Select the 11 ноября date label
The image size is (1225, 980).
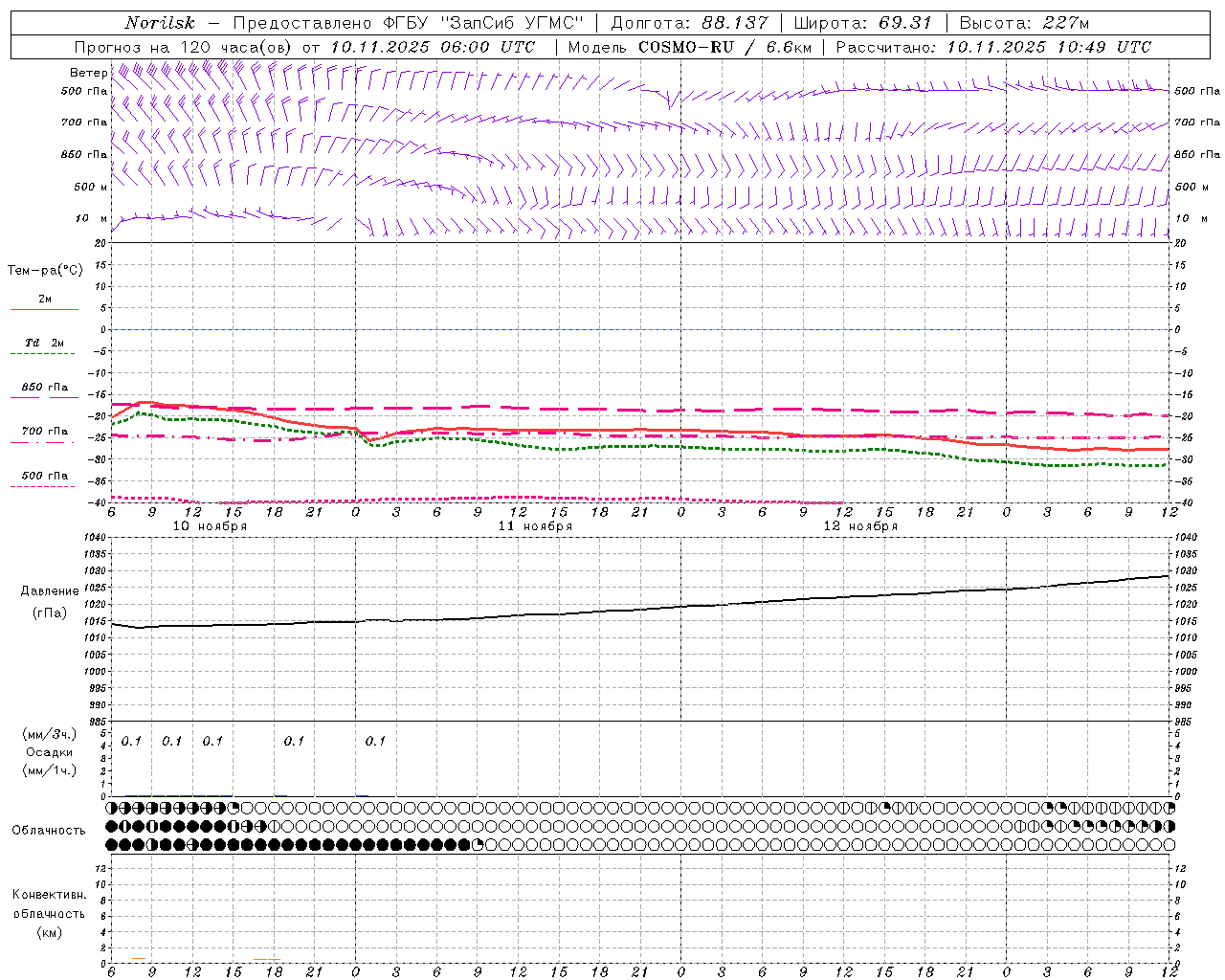tap(535, 526)
